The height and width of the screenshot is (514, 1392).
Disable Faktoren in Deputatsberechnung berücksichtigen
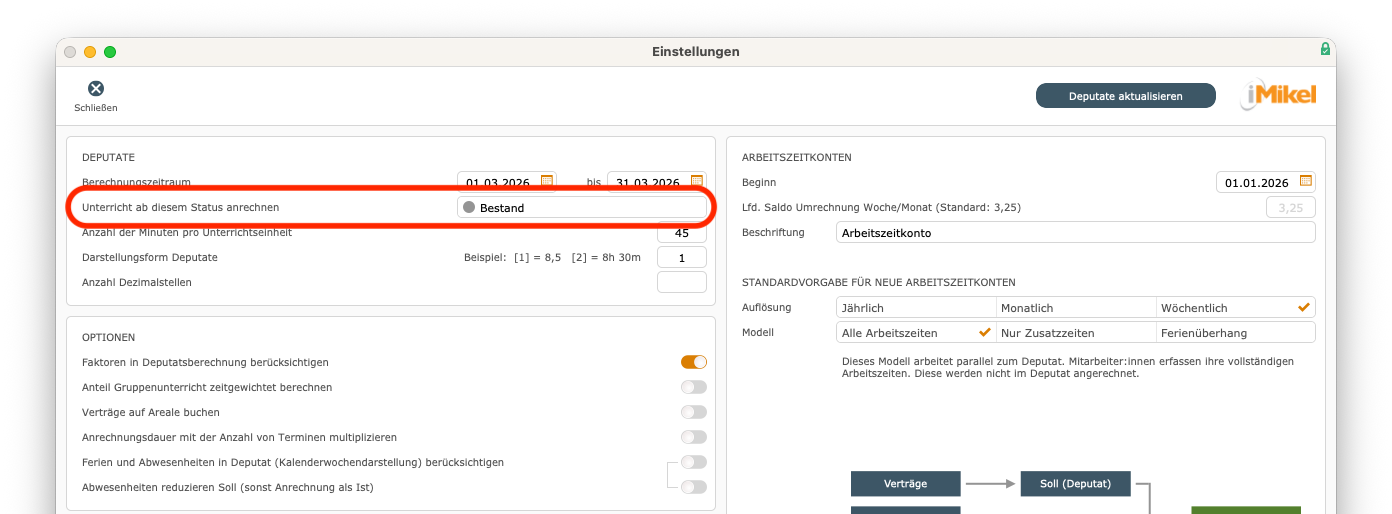click(x=694, y=362)
